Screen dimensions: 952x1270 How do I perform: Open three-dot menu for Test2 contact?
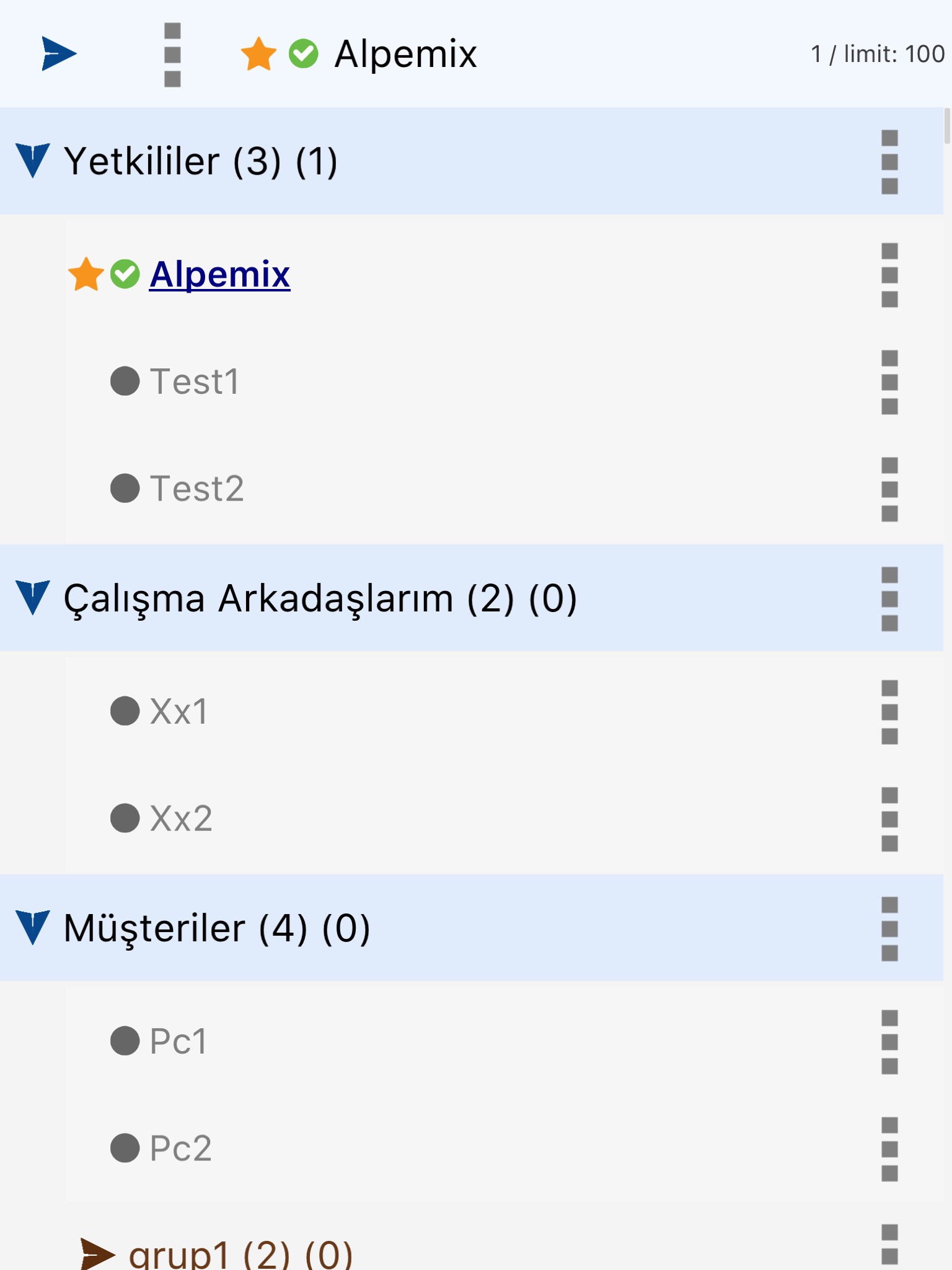pos(889,489)
